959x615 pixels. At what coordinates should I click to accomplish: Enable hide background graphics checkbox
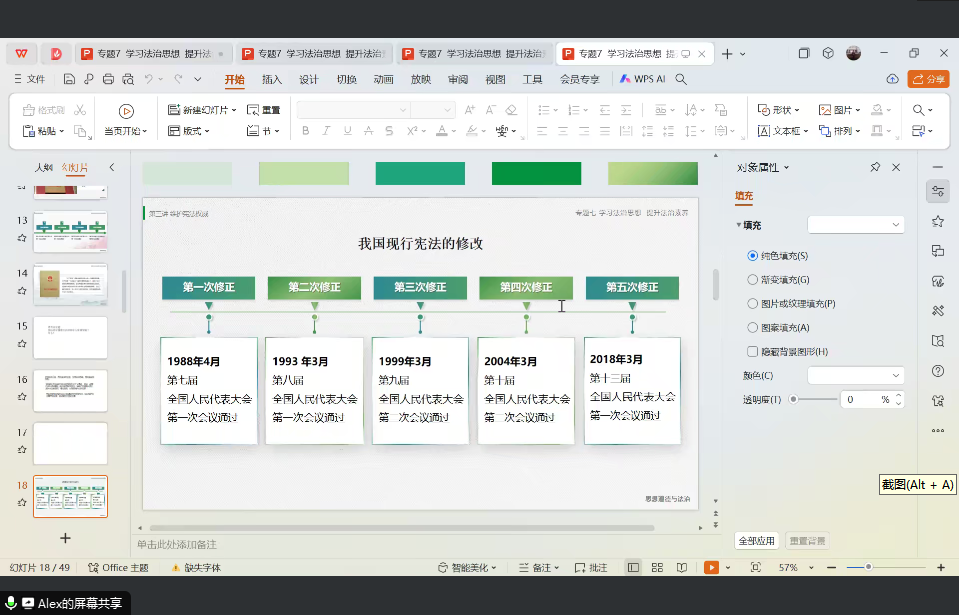(753, 351)
